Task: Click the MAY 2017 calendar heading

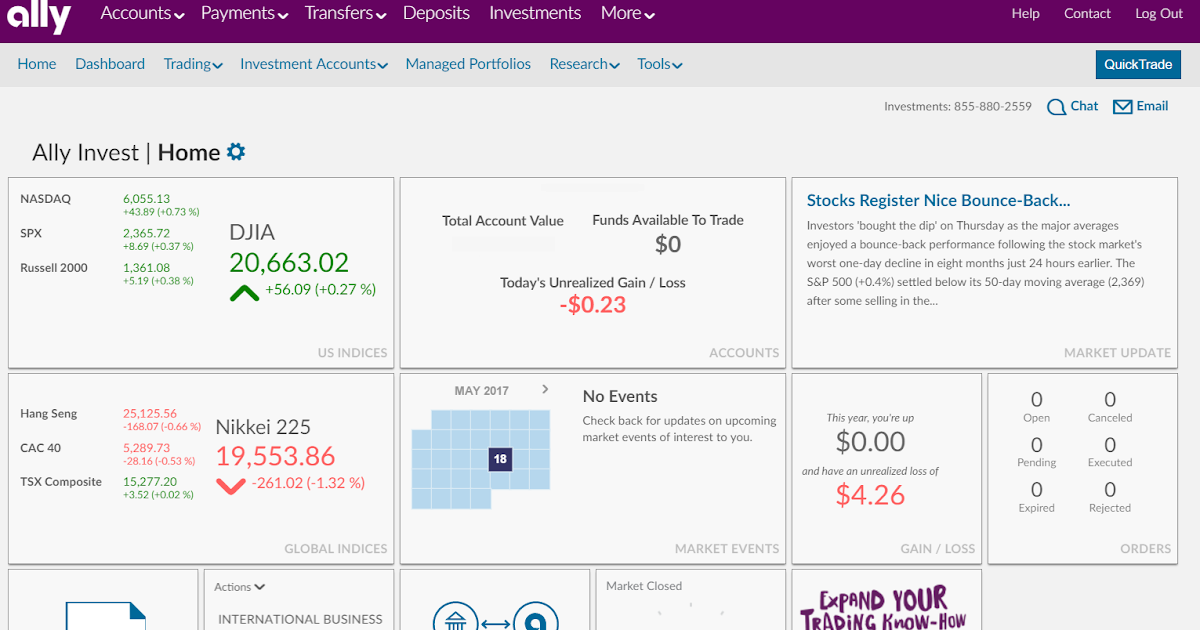Action: click(482, 391)
